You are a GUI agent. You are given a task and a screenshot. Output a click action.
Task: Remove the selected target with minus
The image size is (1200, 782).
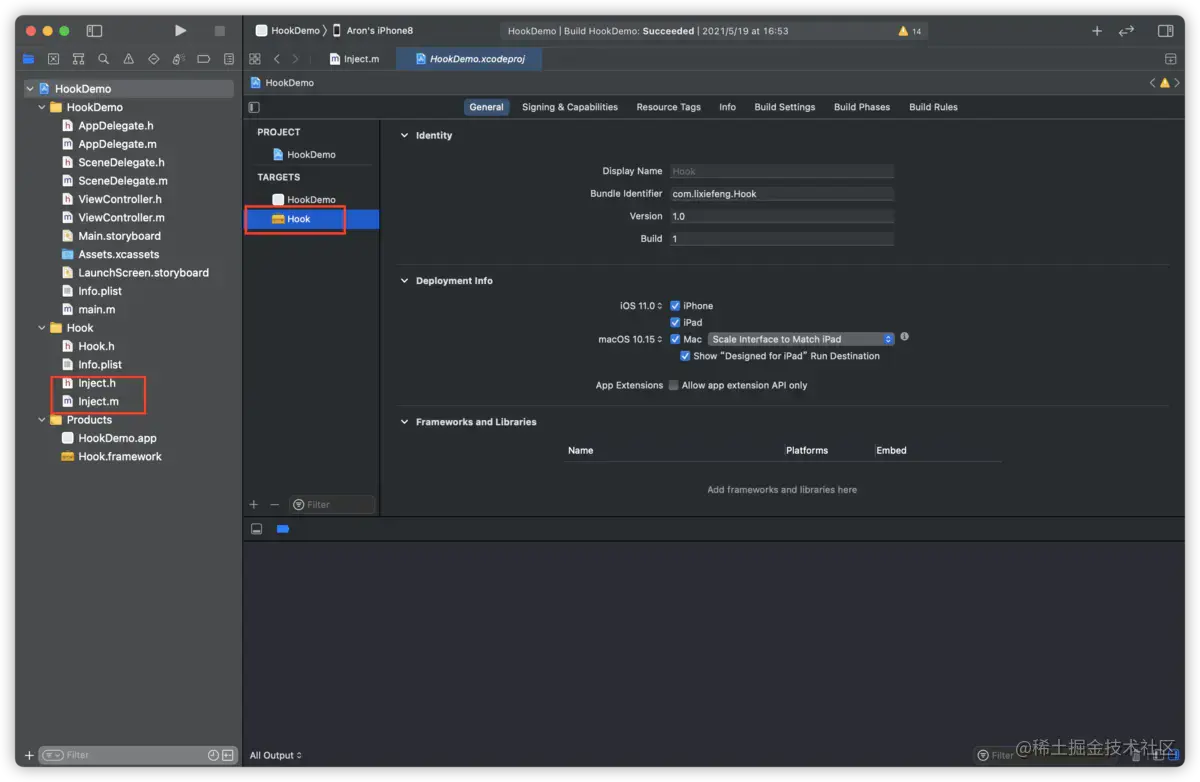pyautogui.click(x=275, y=505)
